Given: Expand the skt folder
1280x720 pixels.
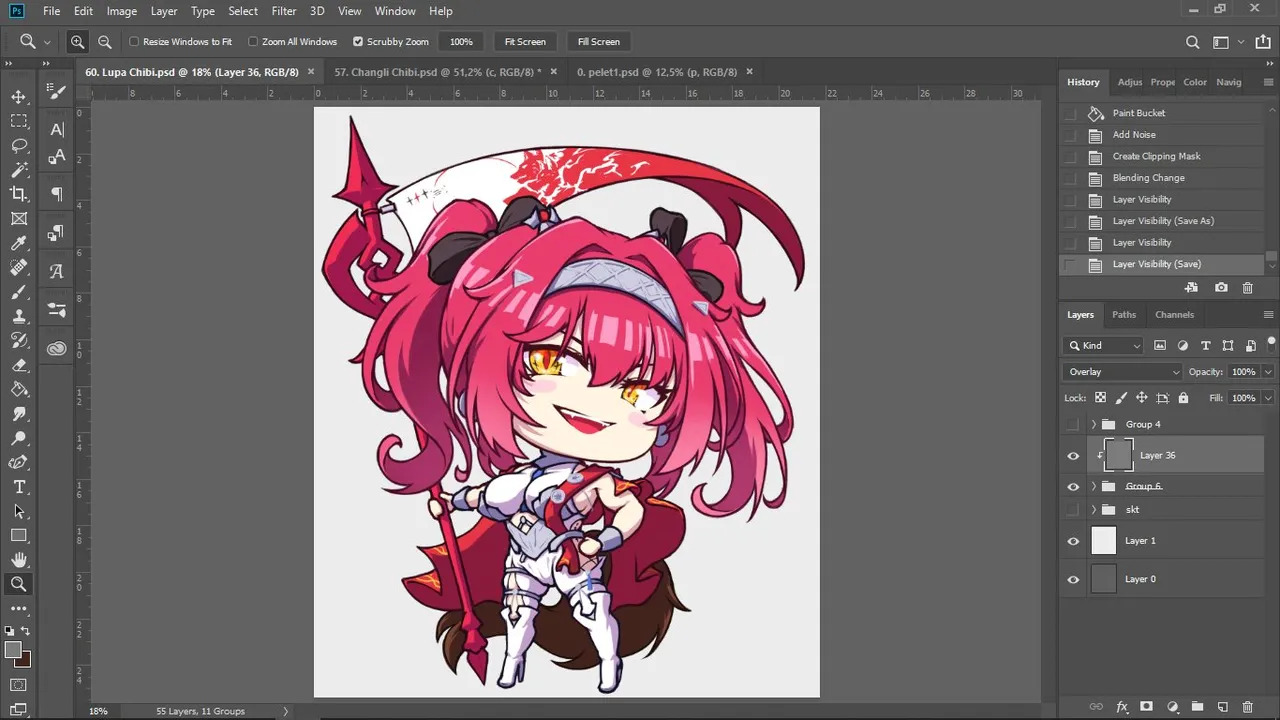Looking at the screenshot, I should (x=1093, y=510).
